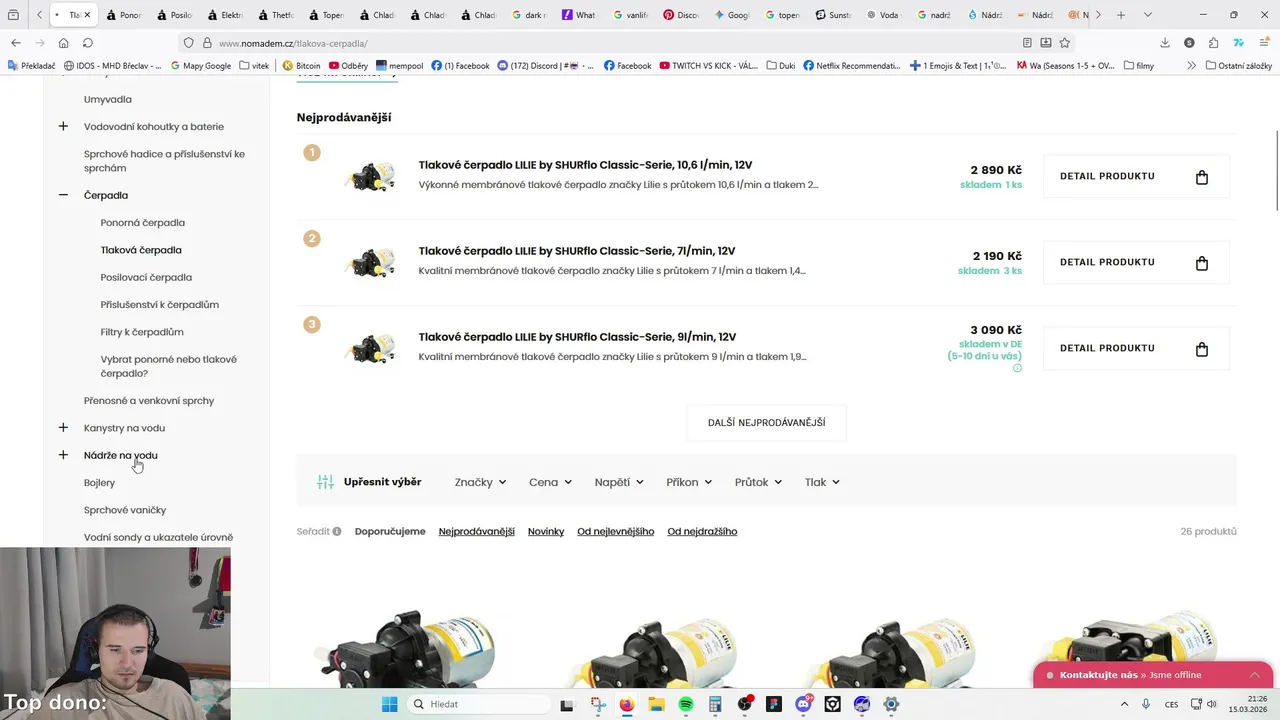This screenshot has height=720, width=1280.
Task: Switch to the 'dark' Google search tab
Action: [x=531, y=15]
